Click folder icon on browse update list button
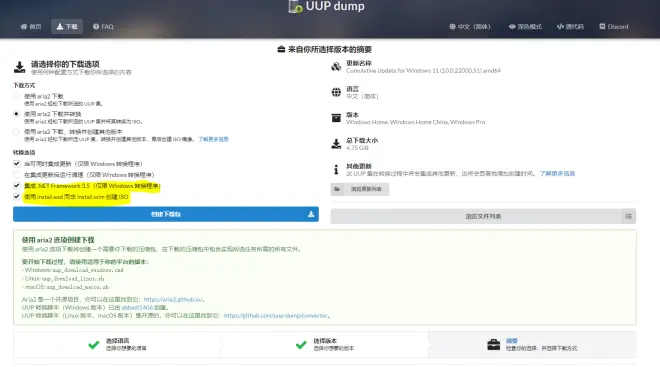The height and width of the screenshot is (367, 660). pos(337,189)
